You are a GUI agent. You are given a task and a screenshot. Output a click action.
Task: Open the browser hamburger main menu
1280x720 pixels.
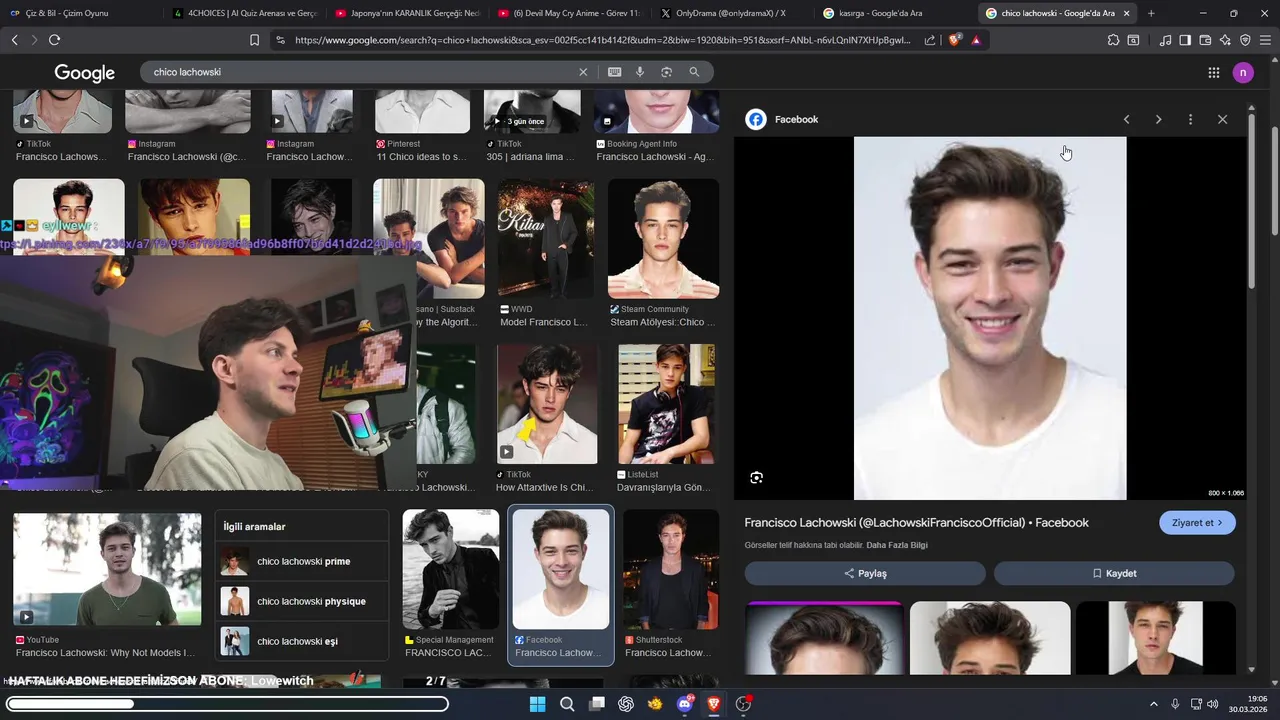[x=1265, y=40]
